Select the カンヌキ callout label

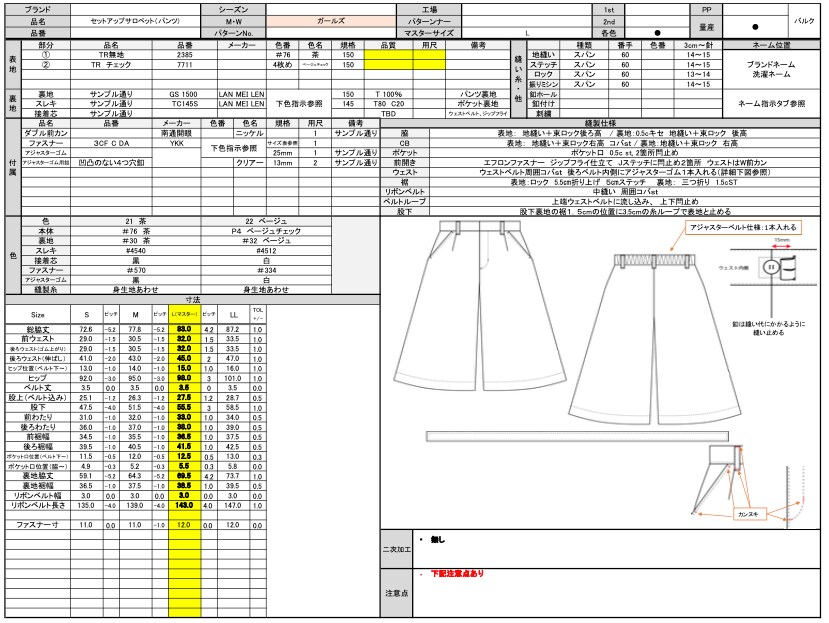(749, 514)
